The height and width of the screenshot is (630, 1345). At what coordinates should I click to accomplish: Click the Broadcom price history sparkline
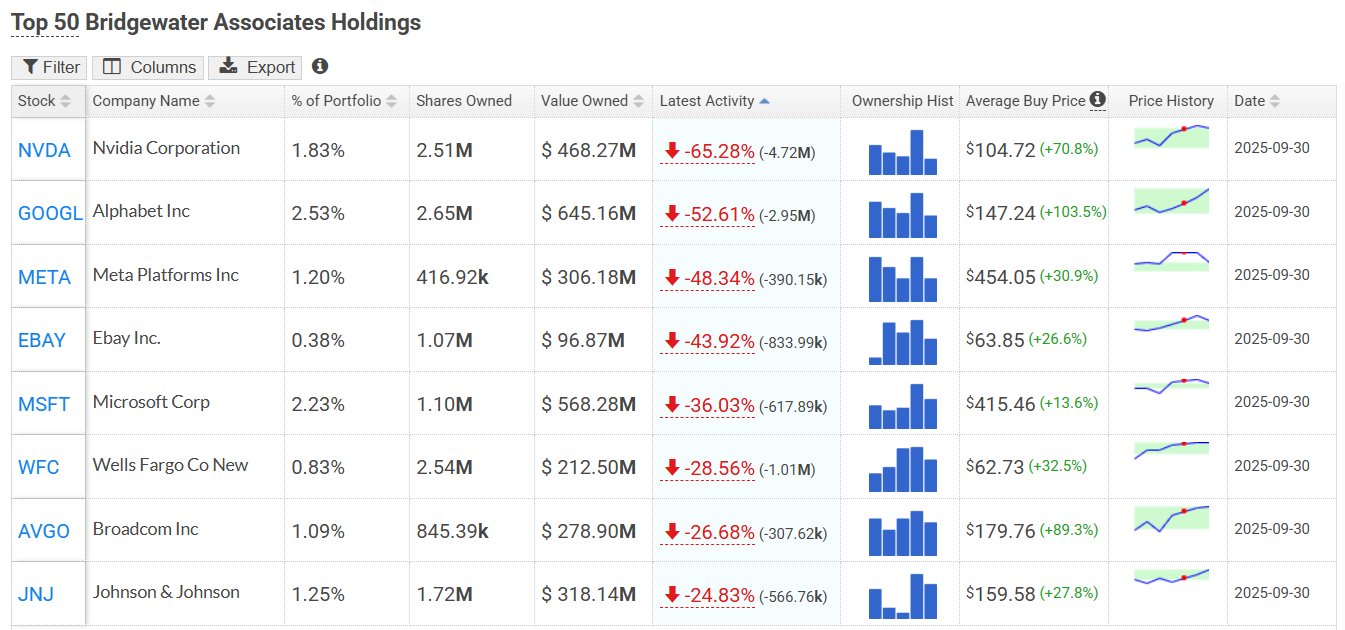[x=1171, y=517]
